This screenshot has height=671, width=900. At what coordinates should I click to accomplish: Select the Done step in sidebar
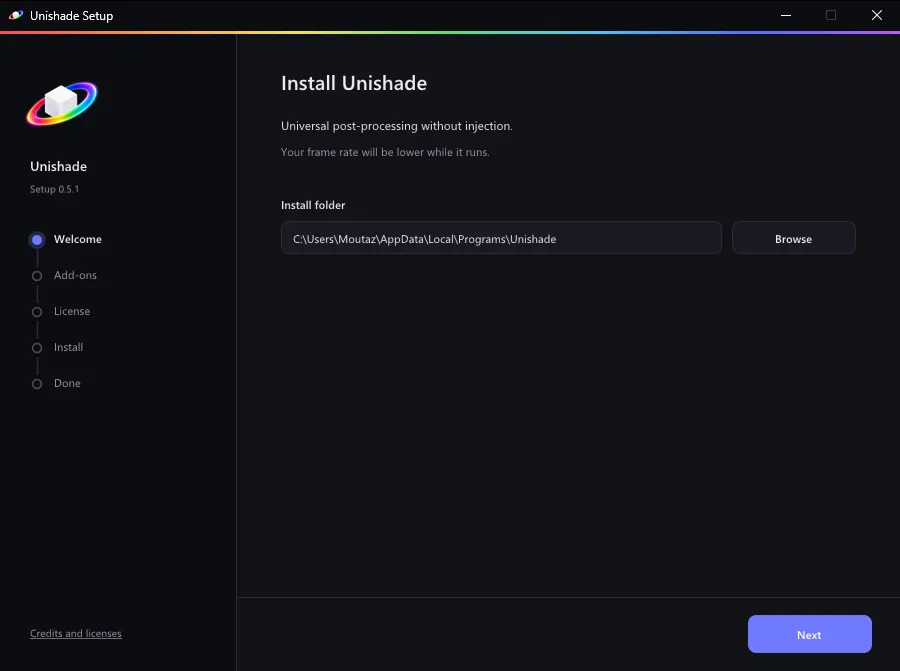pyautogui.click(x=67, y=383)
